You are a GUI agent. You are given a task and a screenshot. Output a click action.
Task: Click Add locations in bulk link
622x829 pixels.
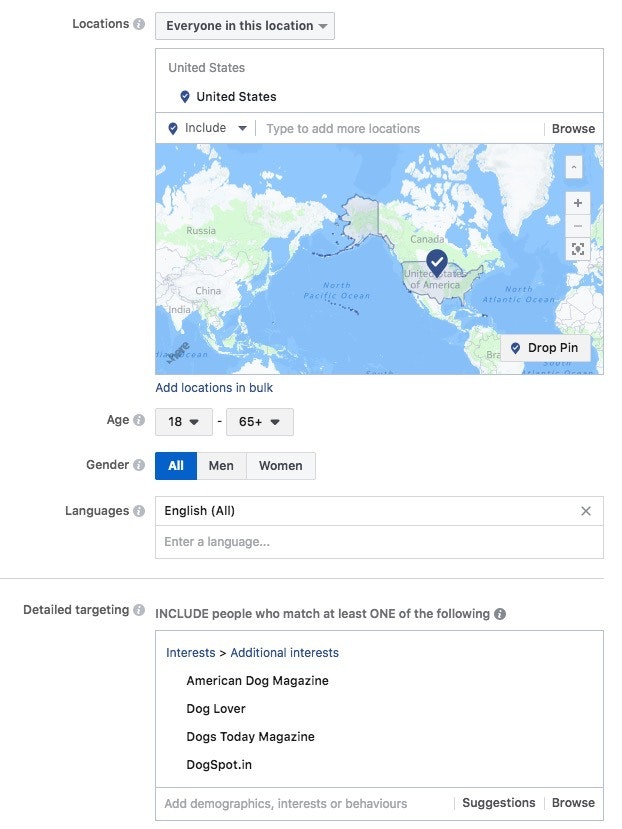(214, 388)
